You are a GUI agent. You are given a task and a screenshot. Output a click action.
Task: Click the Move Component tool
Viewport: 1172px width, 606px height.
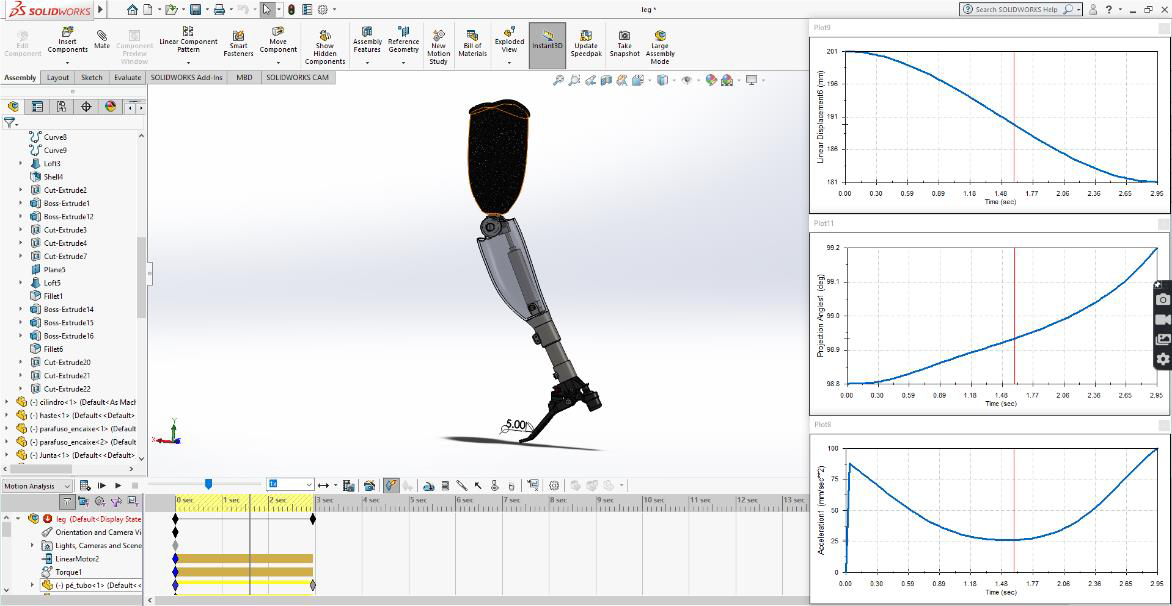278,40
